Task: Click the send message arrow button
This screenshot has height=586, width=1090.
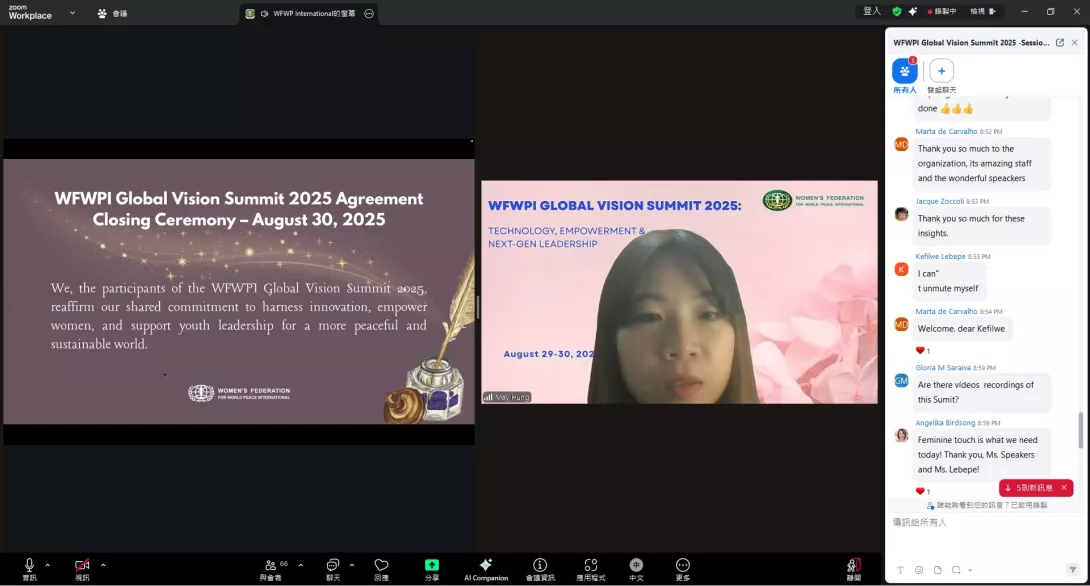Action: point(1072,570)
